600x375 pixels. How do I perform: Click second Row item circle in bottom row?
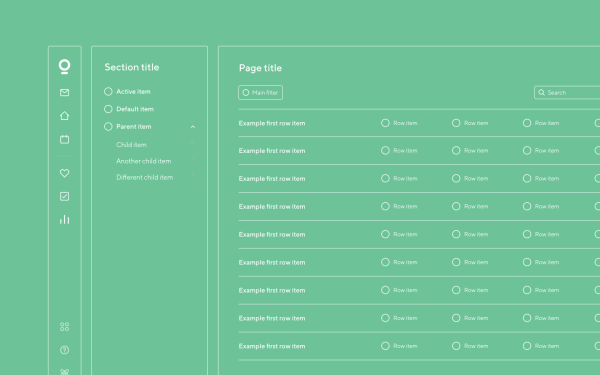(456, 346)
